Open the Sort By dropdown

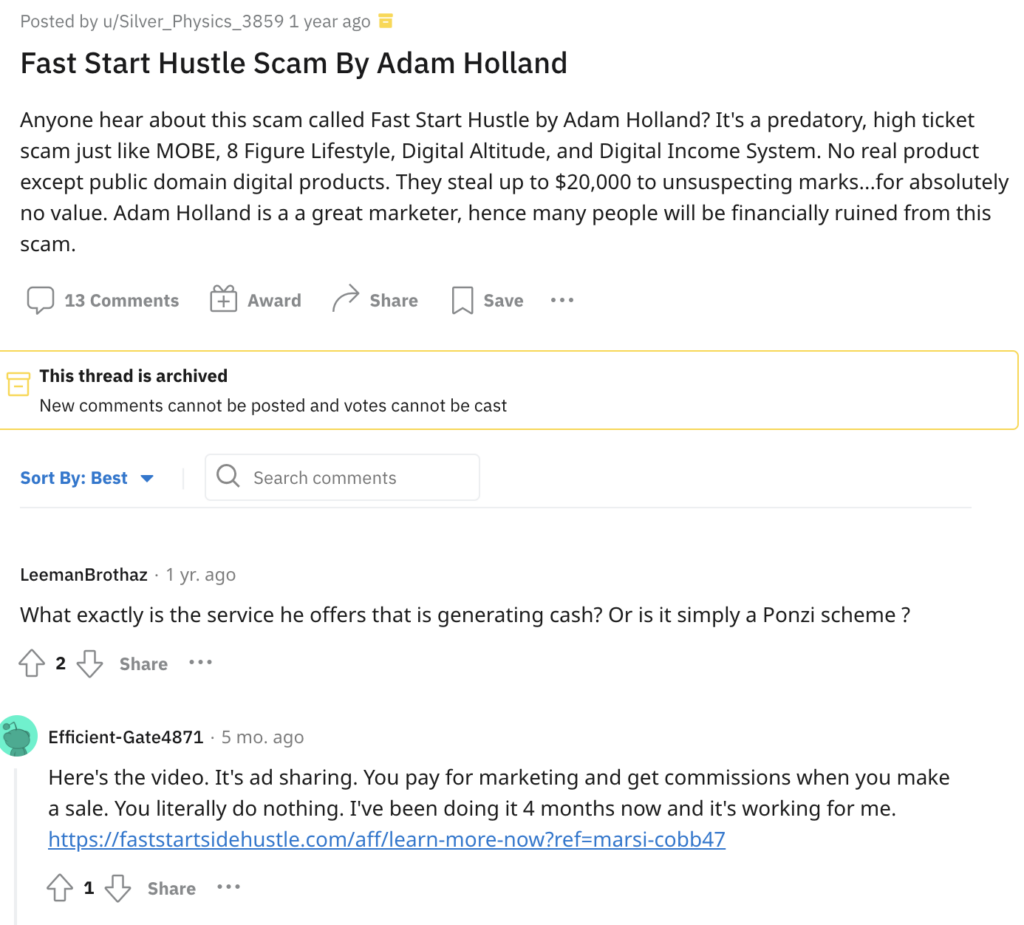tap(88, 478)
